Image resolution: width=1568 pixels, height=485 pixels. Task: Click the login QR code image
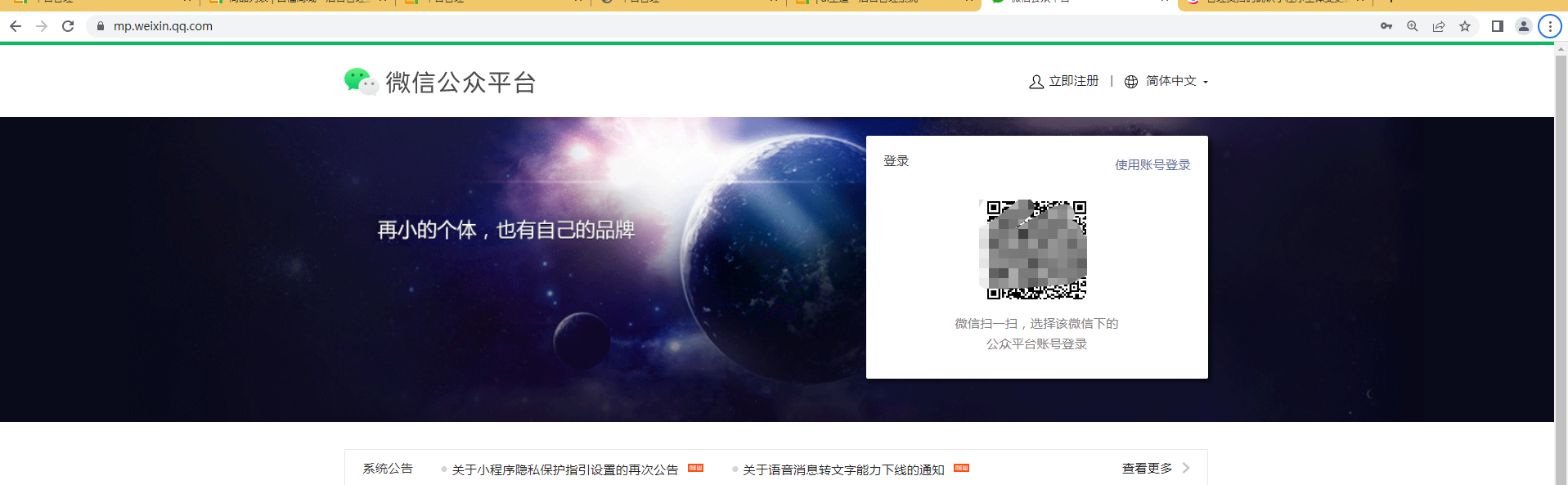coord(1036,249)
